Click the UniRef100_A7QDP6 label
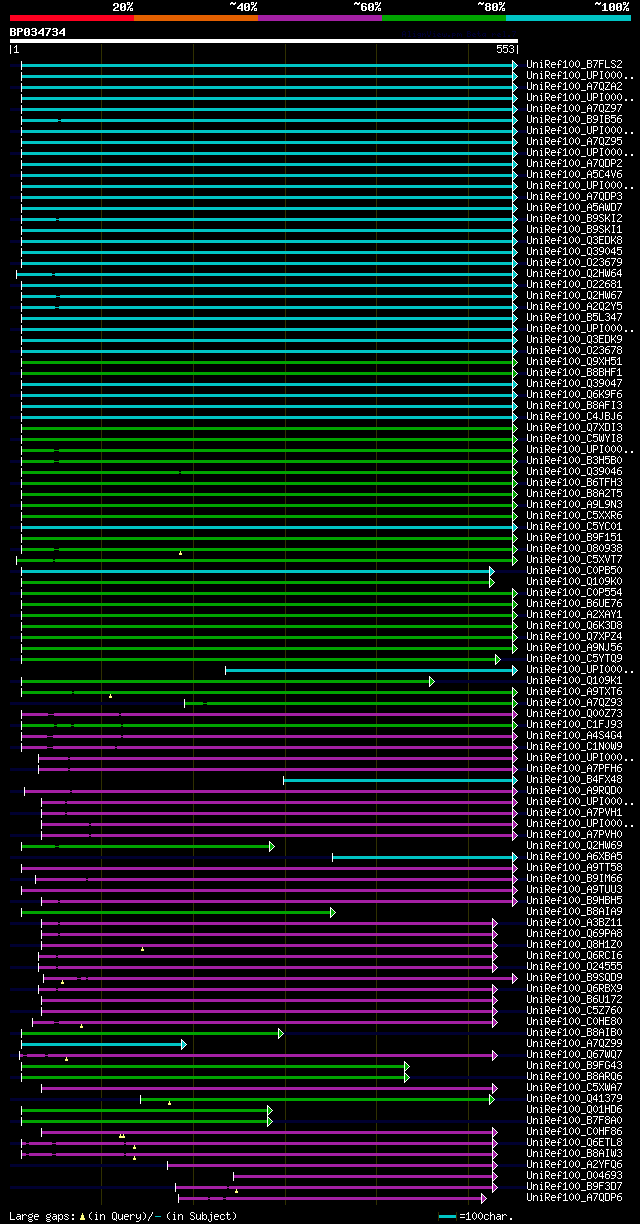The image size is (640, 1224). (575, 1198)
